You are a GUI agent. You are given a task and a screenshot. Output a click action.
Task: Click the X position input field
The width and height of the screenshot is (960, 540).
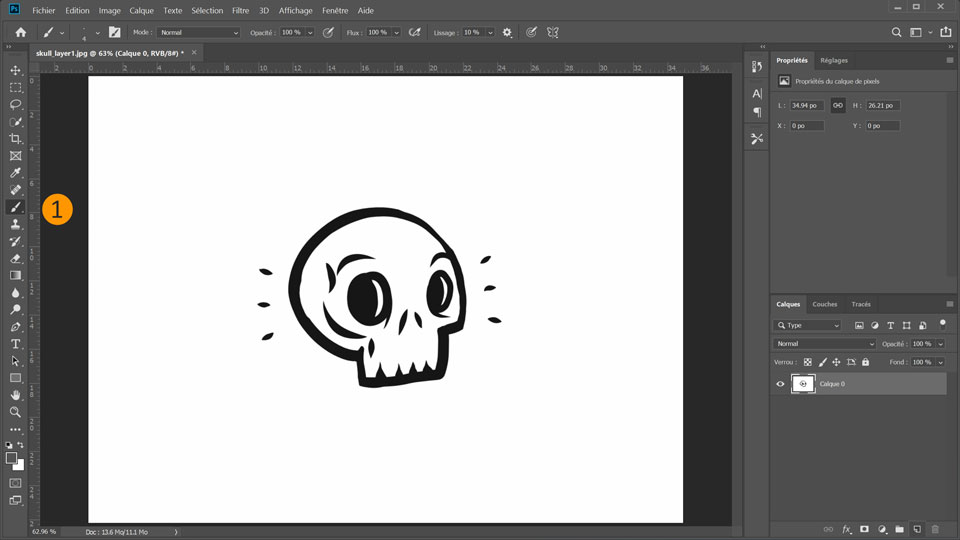[x=807, y=126]
